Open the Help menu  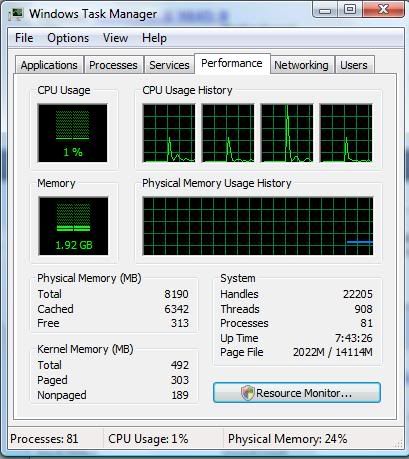coord(154,38)
